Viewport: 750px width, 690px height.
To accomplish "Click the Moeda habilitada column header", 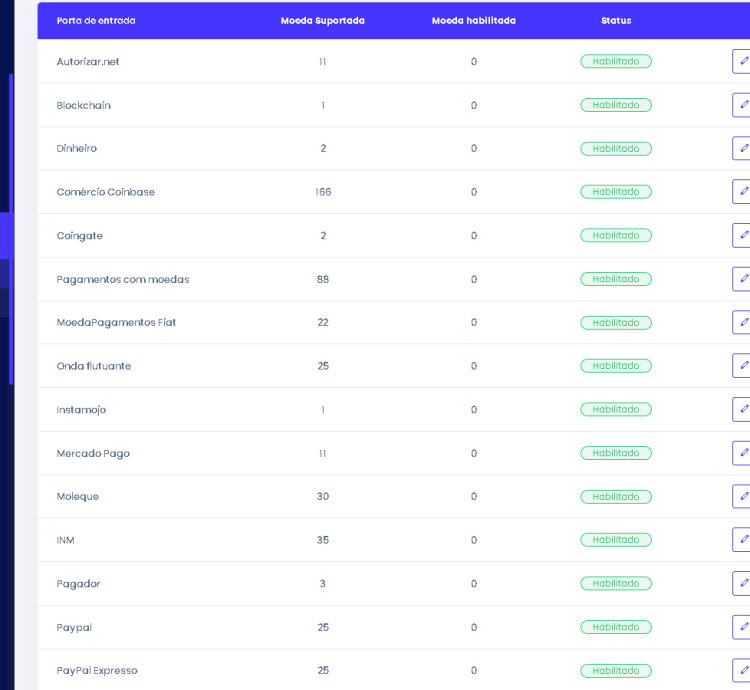I will (x=474, y=21).
